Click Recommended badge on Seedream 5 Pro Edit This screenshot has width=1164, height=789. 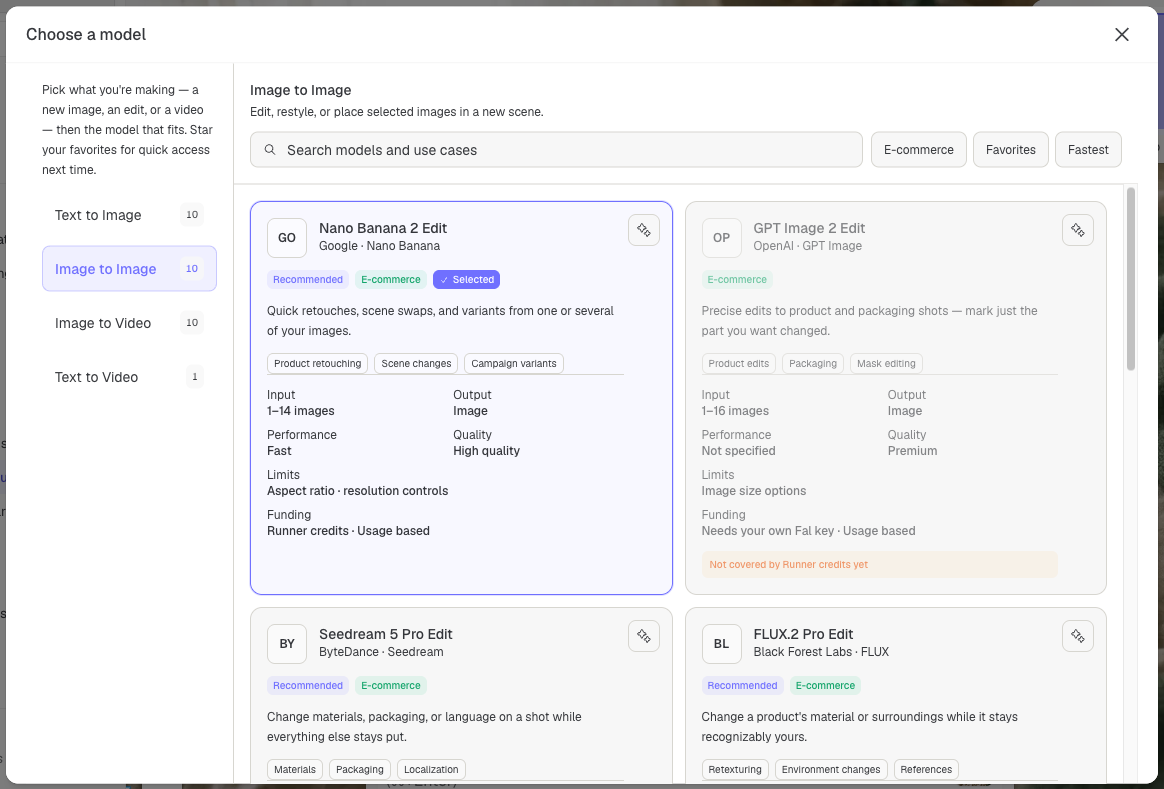coord(307,686)
